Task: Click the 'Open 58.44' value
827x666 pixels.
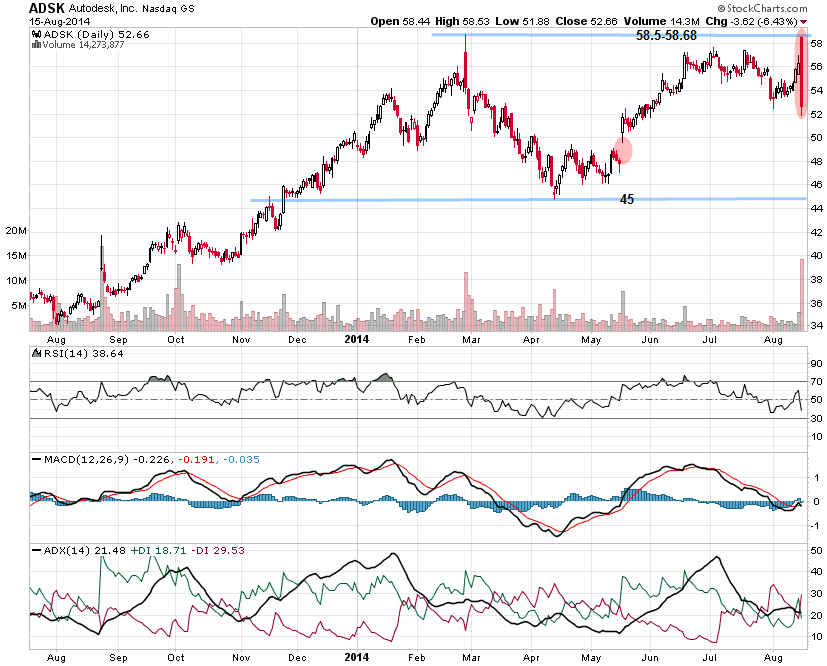Action: point(400,22)
